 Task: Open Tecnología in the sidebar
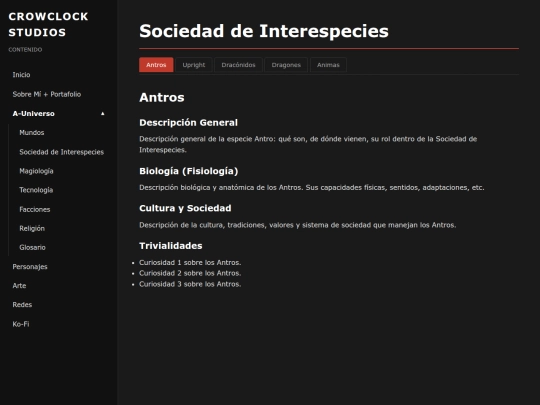pos(36,190)
